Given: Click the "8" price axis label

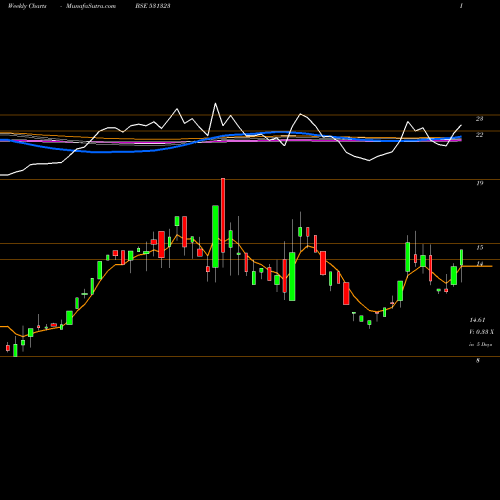Looking at the screenshot, I should tap(478, 360).
